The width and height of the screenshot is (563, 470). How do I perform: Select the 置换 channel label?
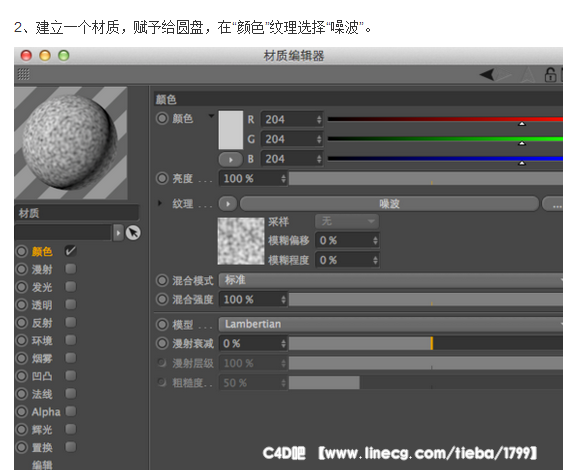tap(42, 448)
